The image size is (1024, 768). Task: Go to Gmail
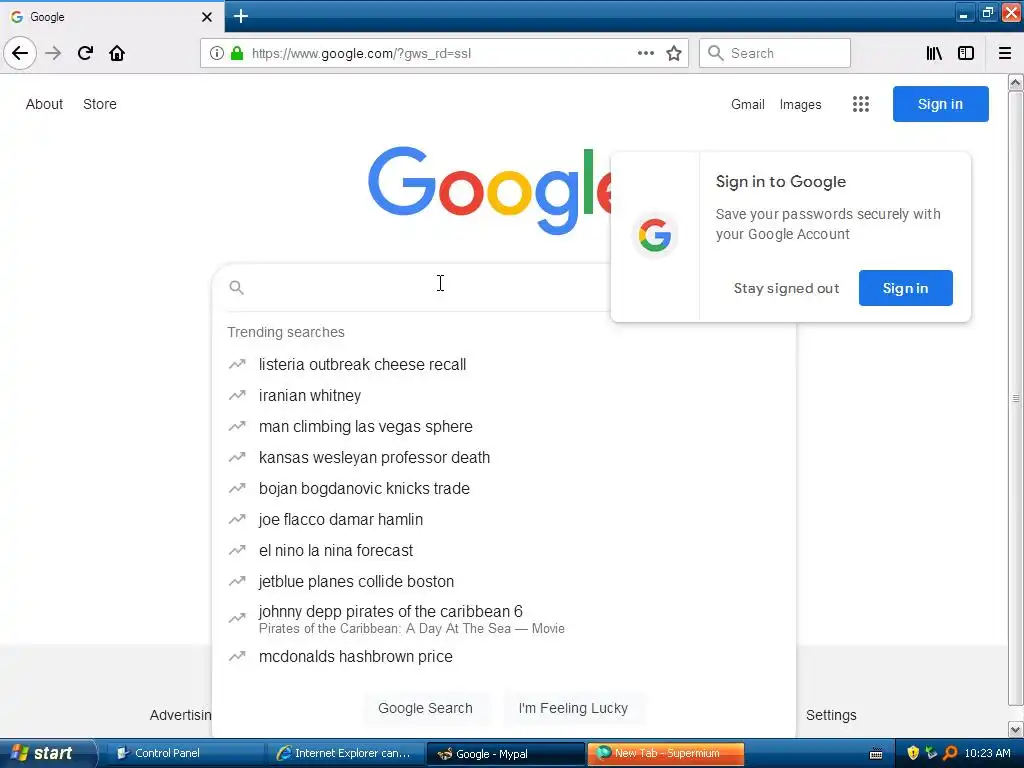(748, 104)
